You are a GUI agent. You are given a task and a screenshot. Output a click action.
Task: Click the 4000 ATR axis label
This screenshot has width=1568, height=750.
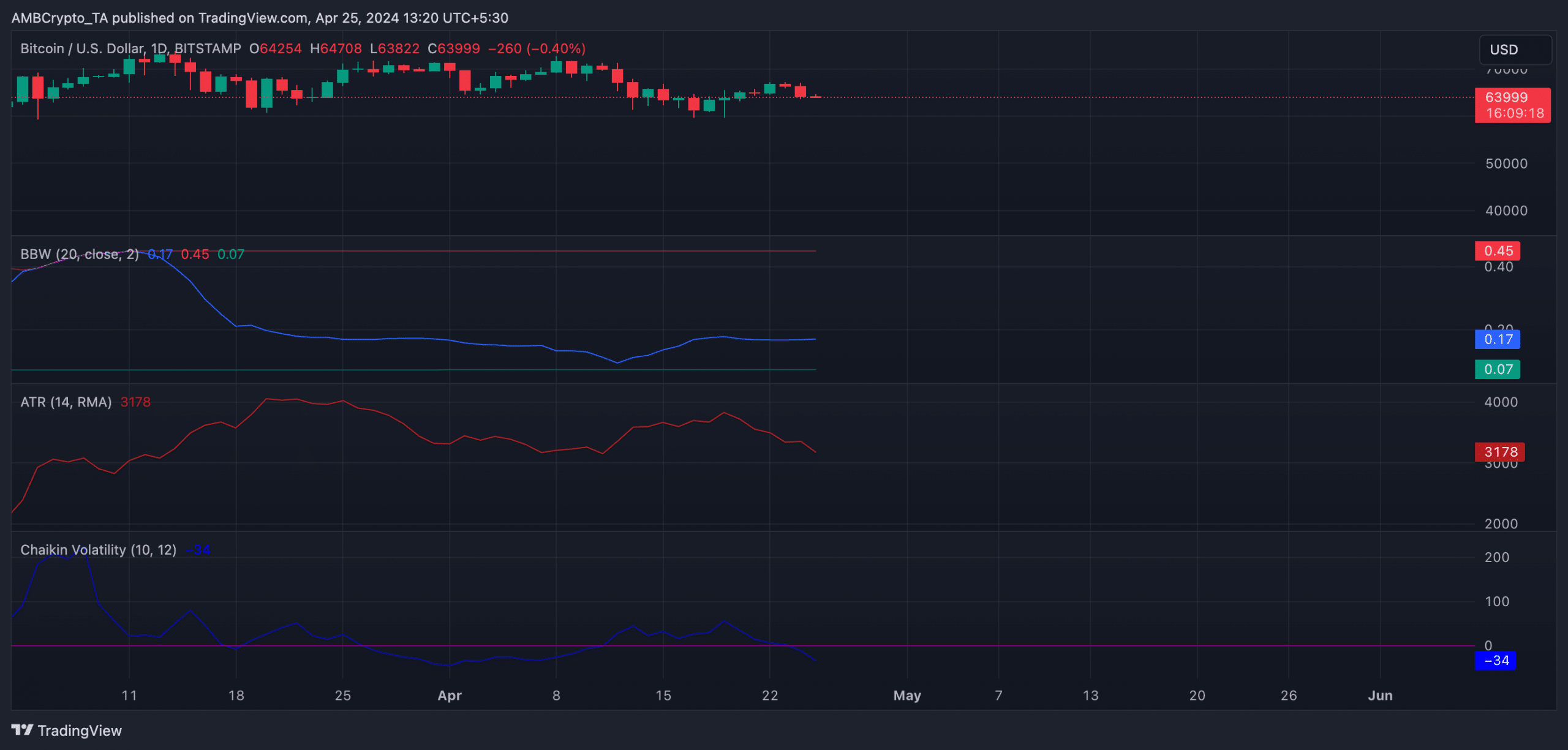[x=1501, y=402]
